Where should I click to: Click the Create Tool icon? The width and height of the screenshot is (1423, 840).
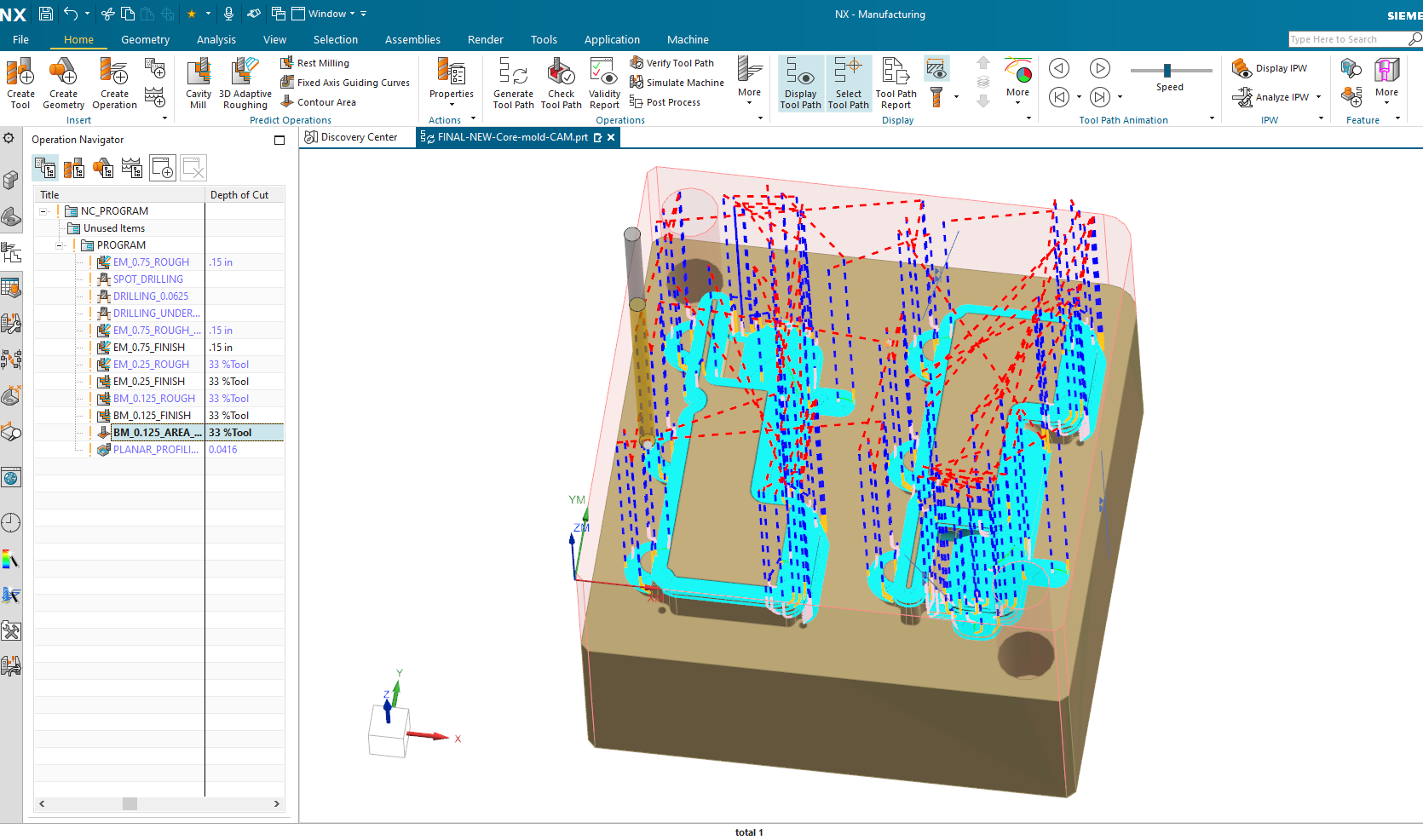pos(20,83)
